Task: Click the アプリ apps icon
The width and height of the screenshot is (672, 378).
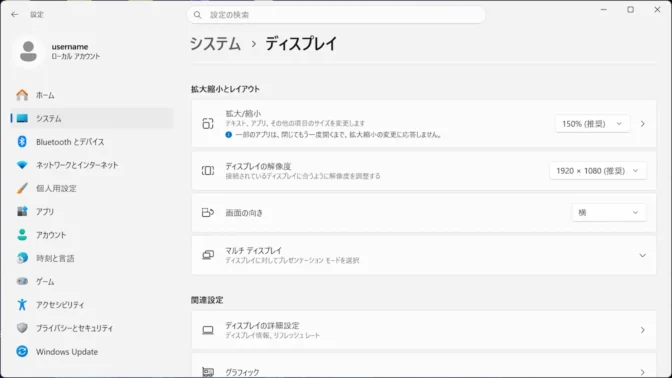Action: pyautogui.click(x=22, y=211)
